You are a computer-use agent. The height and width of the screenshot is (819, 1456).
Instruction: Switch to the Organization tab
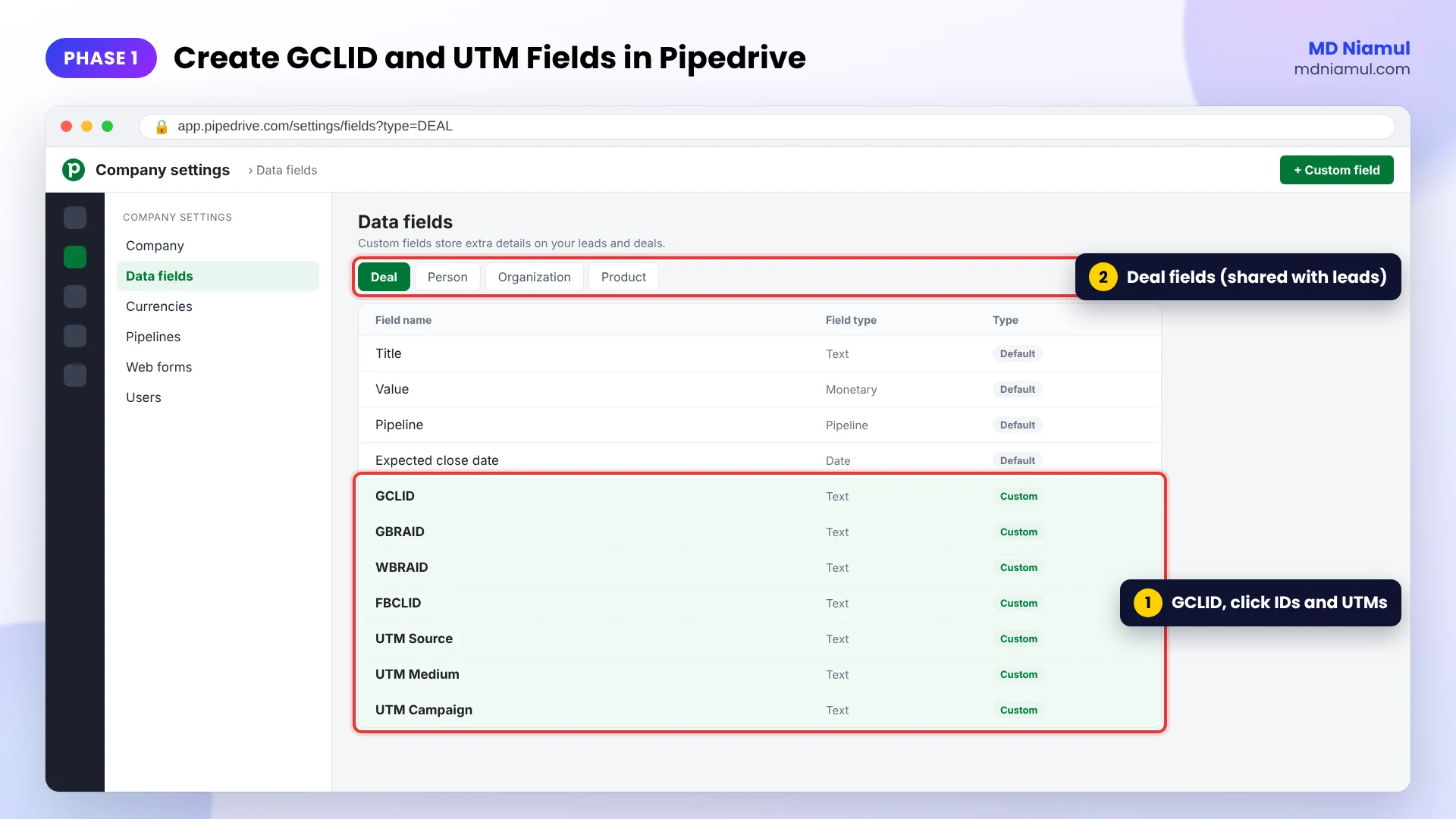(x=534, y=277)
